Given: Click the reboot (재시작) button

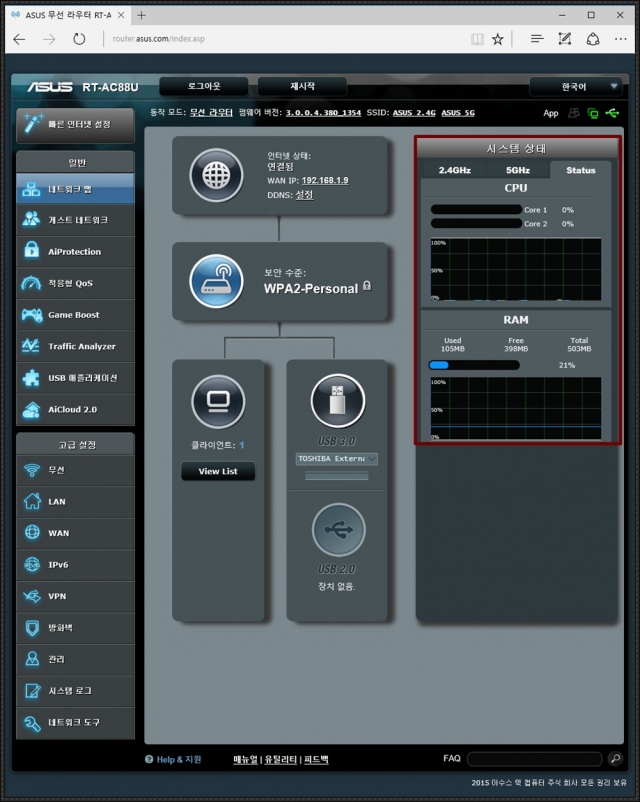Looking at the screenshot, I should (302, 86).
